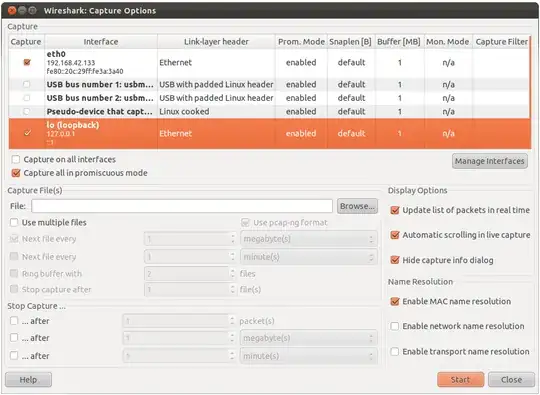Image resolution: width=540 pixels, height=395 pixels.
Task: Click the Prom. Mode column header
Action: 301,42
